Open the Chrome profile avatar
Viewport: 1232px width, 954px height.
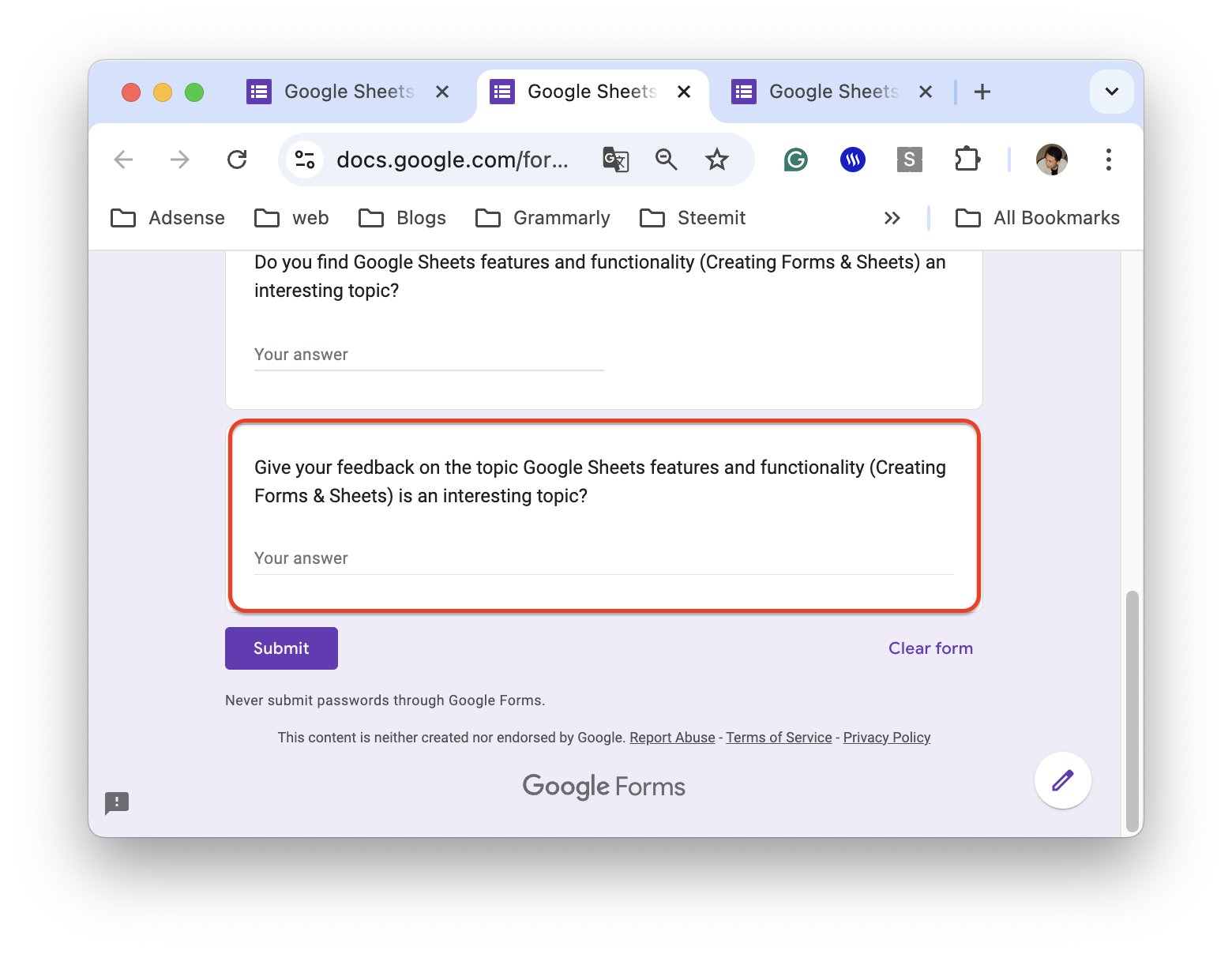[x=1052, y=160]
